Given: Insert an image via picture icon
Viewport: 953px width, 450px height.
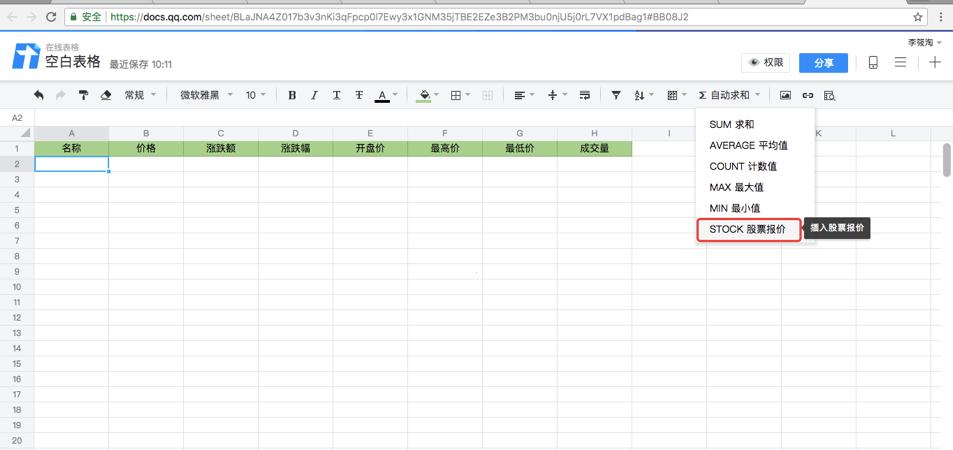Looking at the screenshot, I should tap(785, 95).
